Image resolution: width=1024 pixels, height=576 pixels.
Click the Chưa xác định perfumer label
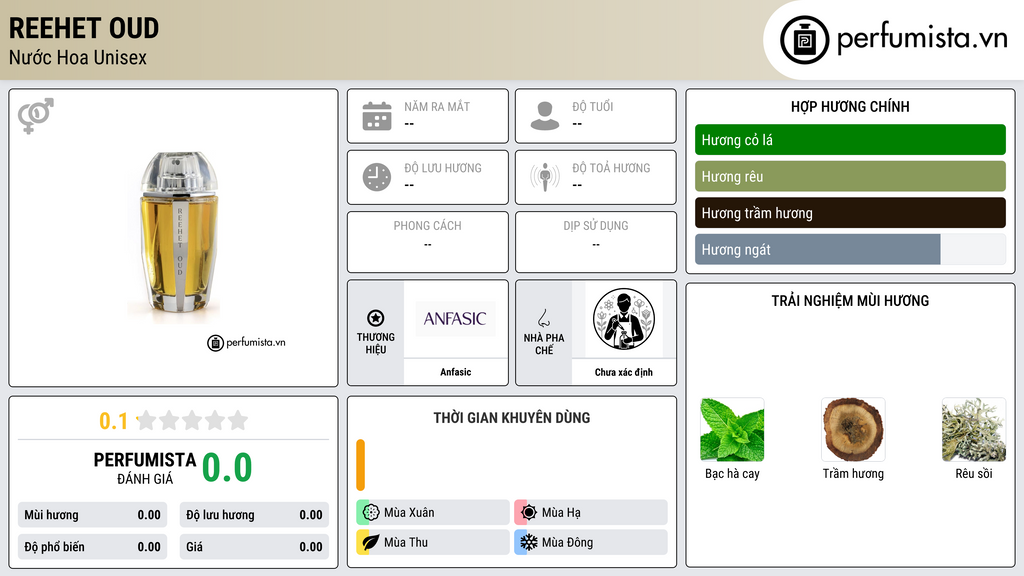(x=624, y=372)
